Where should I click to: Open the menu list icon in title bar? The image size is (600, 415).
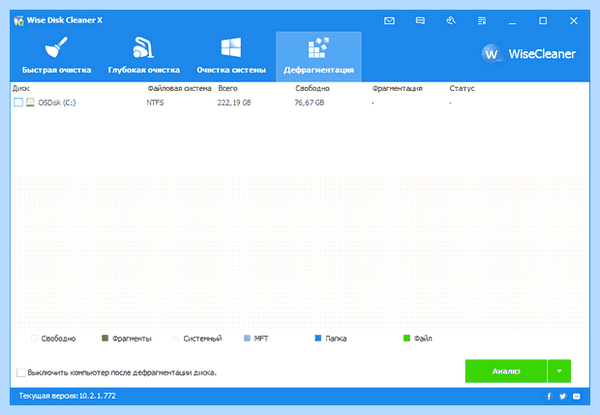click(482, 21)
